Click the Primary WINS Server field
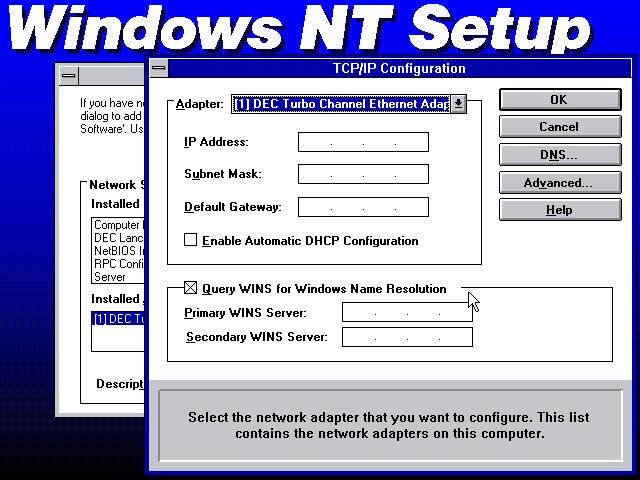The image size is (640, 480). [407, 313]
